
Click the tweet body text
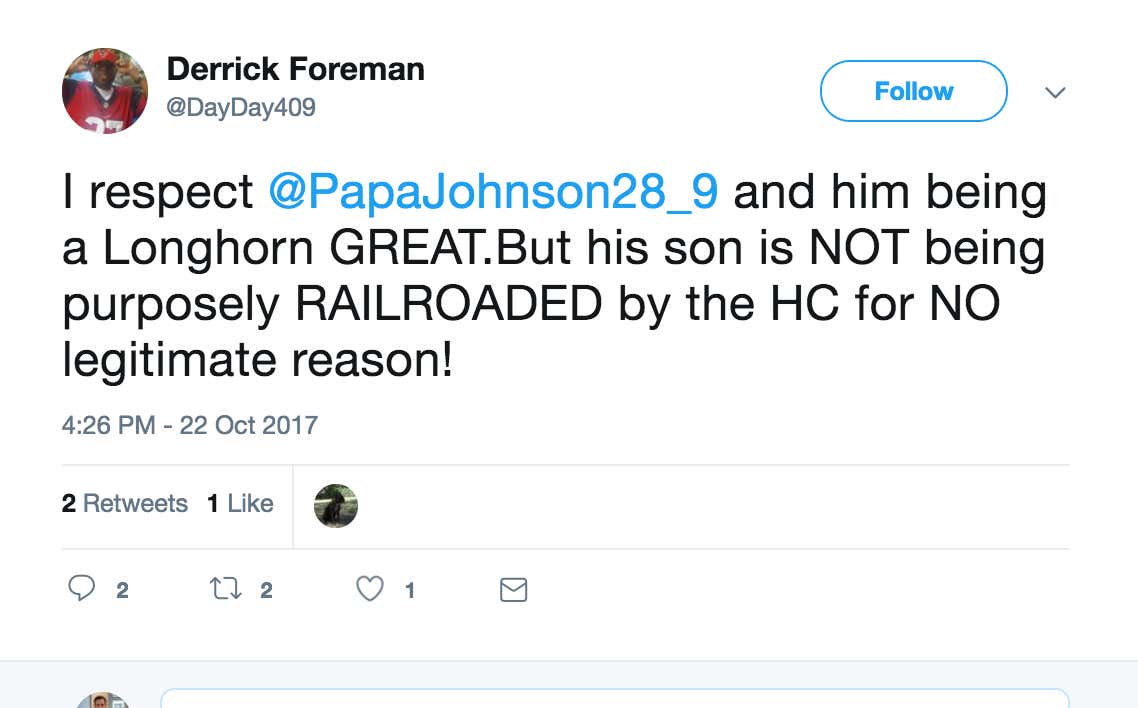tap(554, 276)
